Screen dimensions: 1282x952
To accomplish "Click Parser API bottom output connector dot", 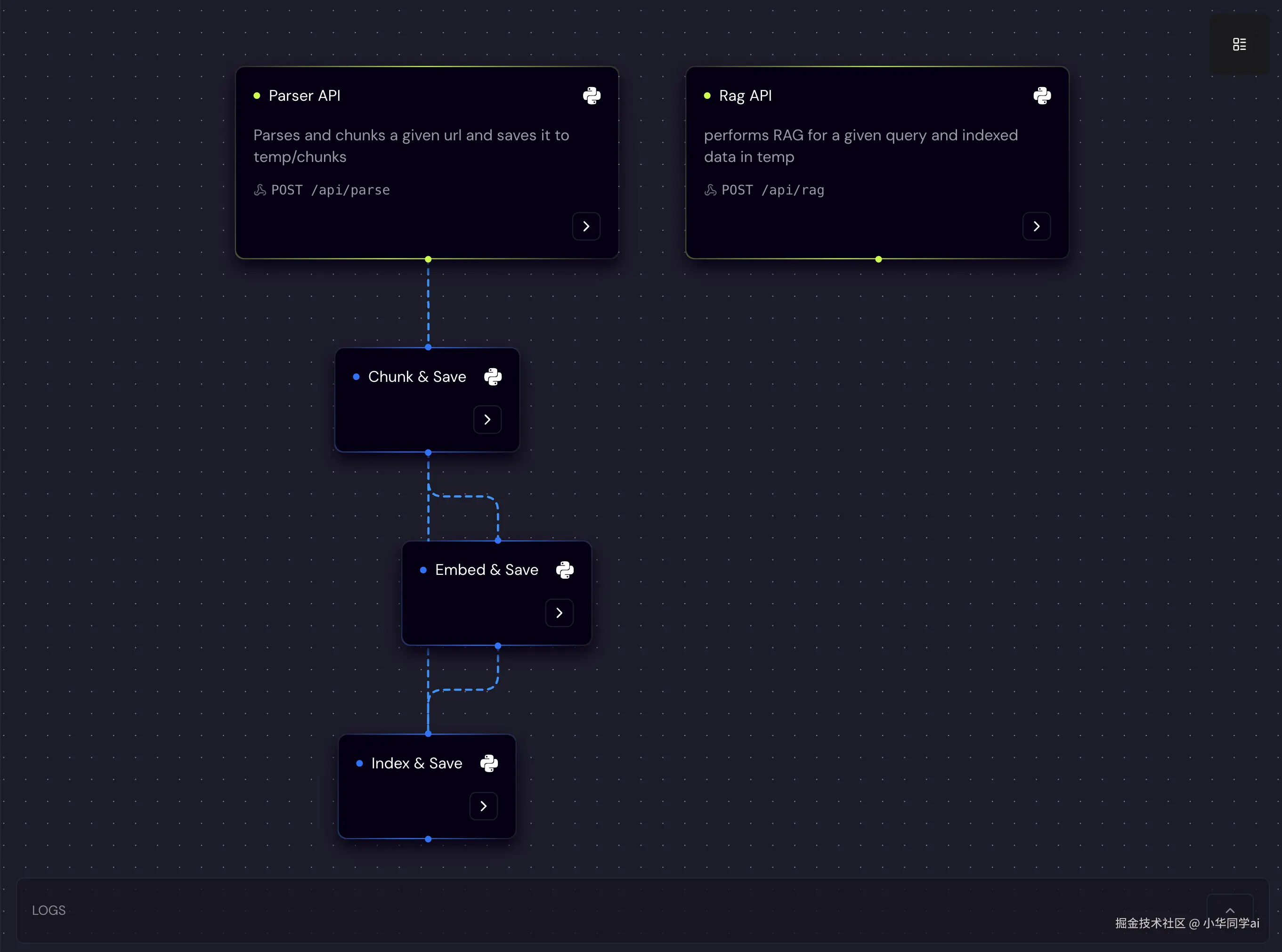I will (x=428, y=259).
